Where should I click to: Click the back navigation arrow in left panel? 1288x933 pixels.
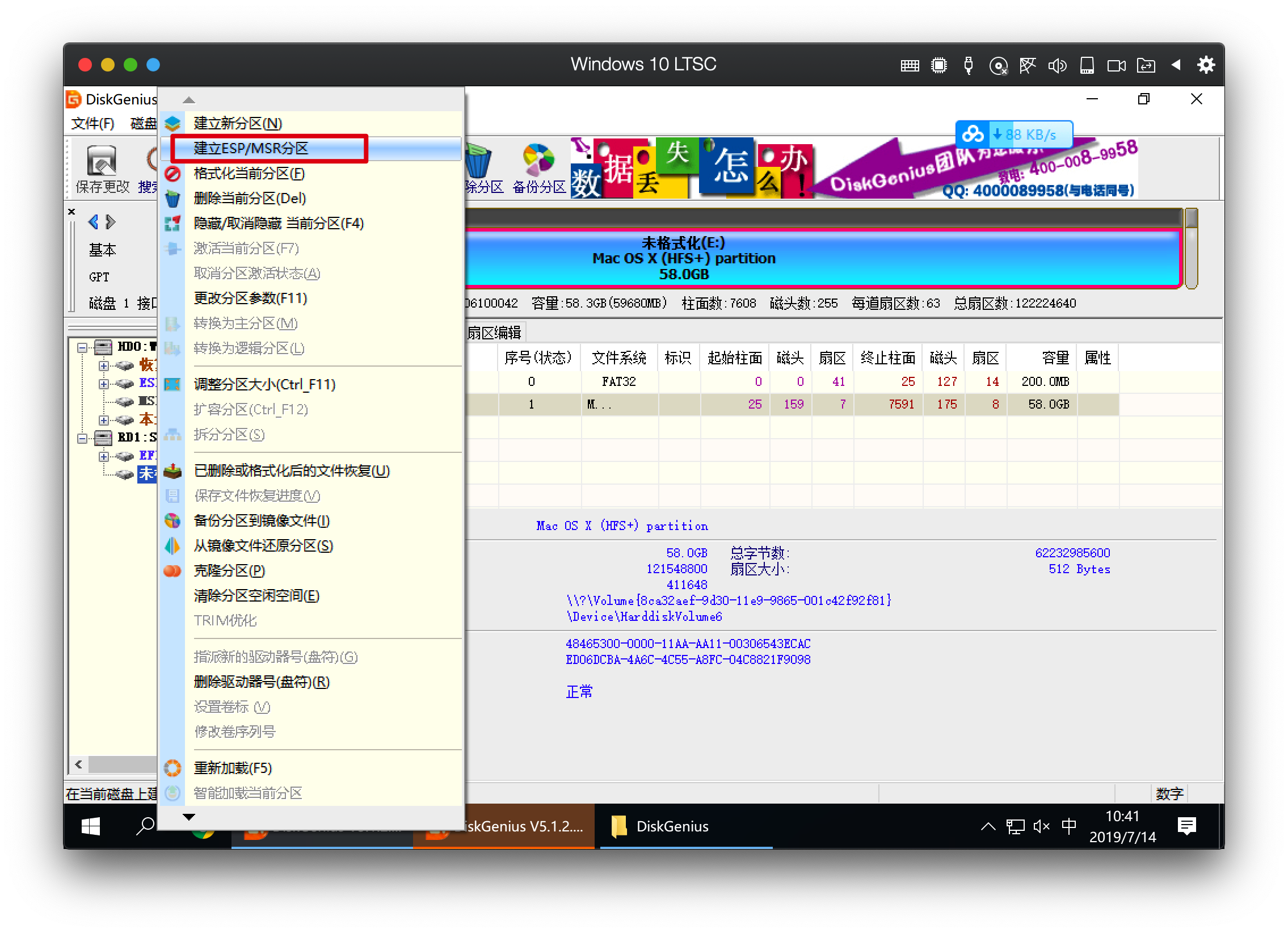tap(94, 222)
